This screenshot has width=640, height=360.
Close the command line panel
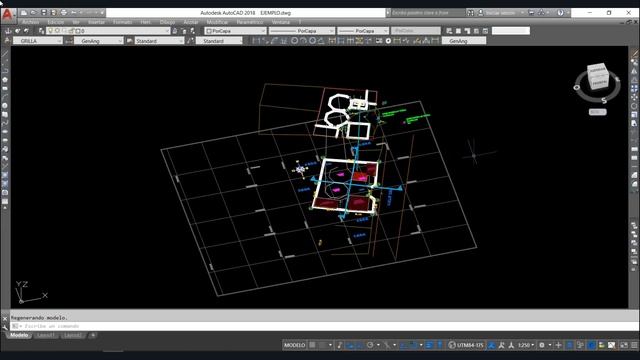coord(5,318)
